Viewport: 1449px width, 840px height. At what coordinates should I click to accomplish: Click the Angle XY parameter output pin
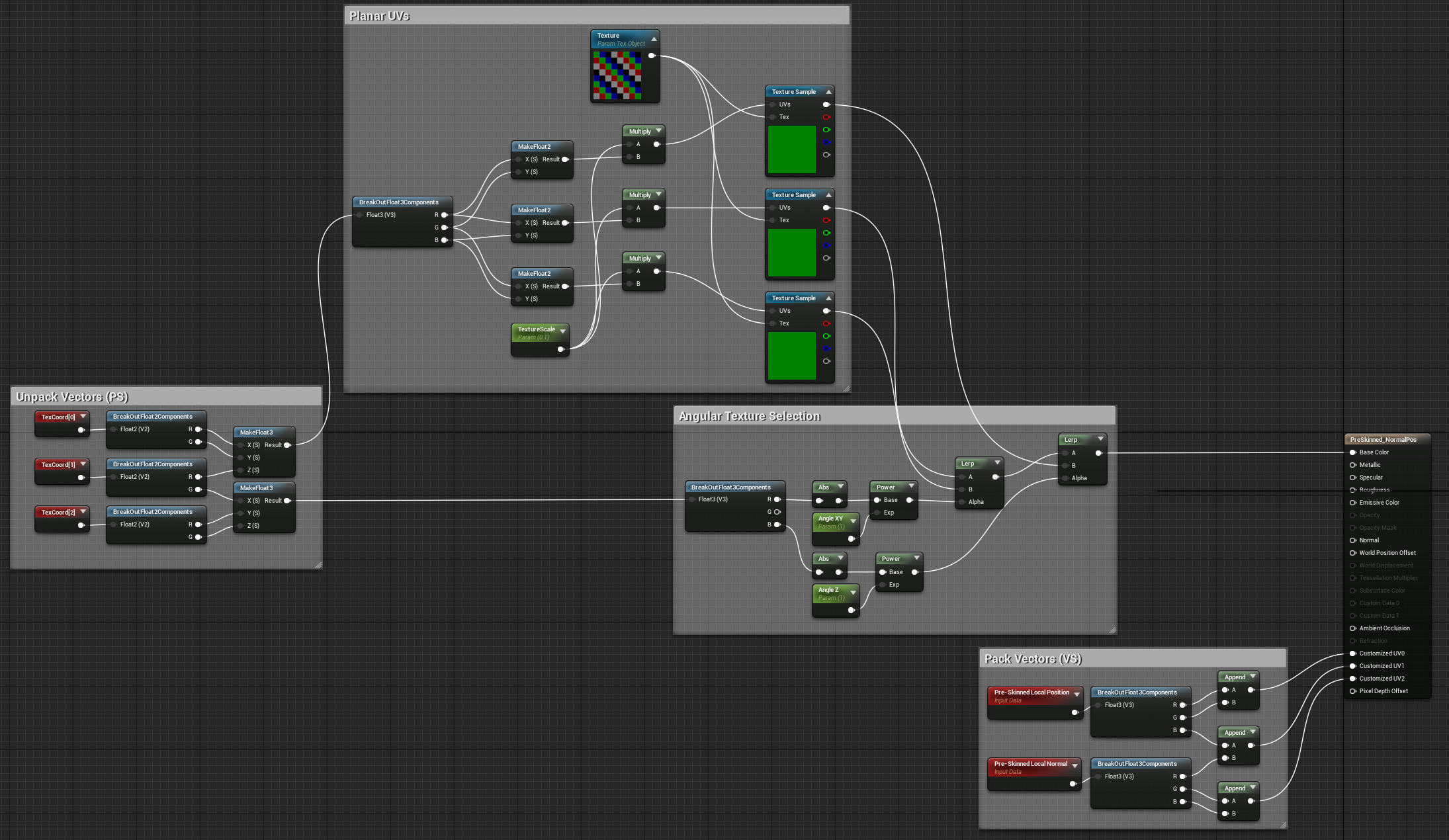click(851, 538)
